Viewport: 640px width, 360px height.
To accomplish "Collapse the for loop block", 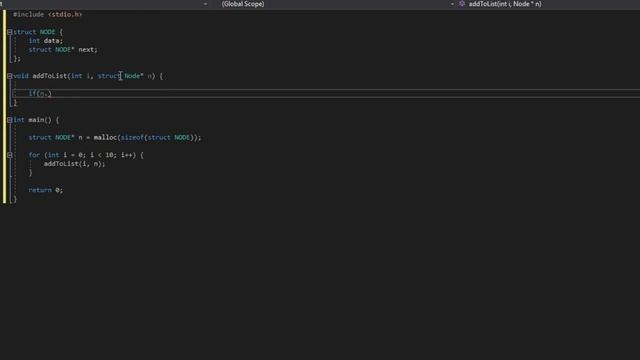I will [9, 155].
